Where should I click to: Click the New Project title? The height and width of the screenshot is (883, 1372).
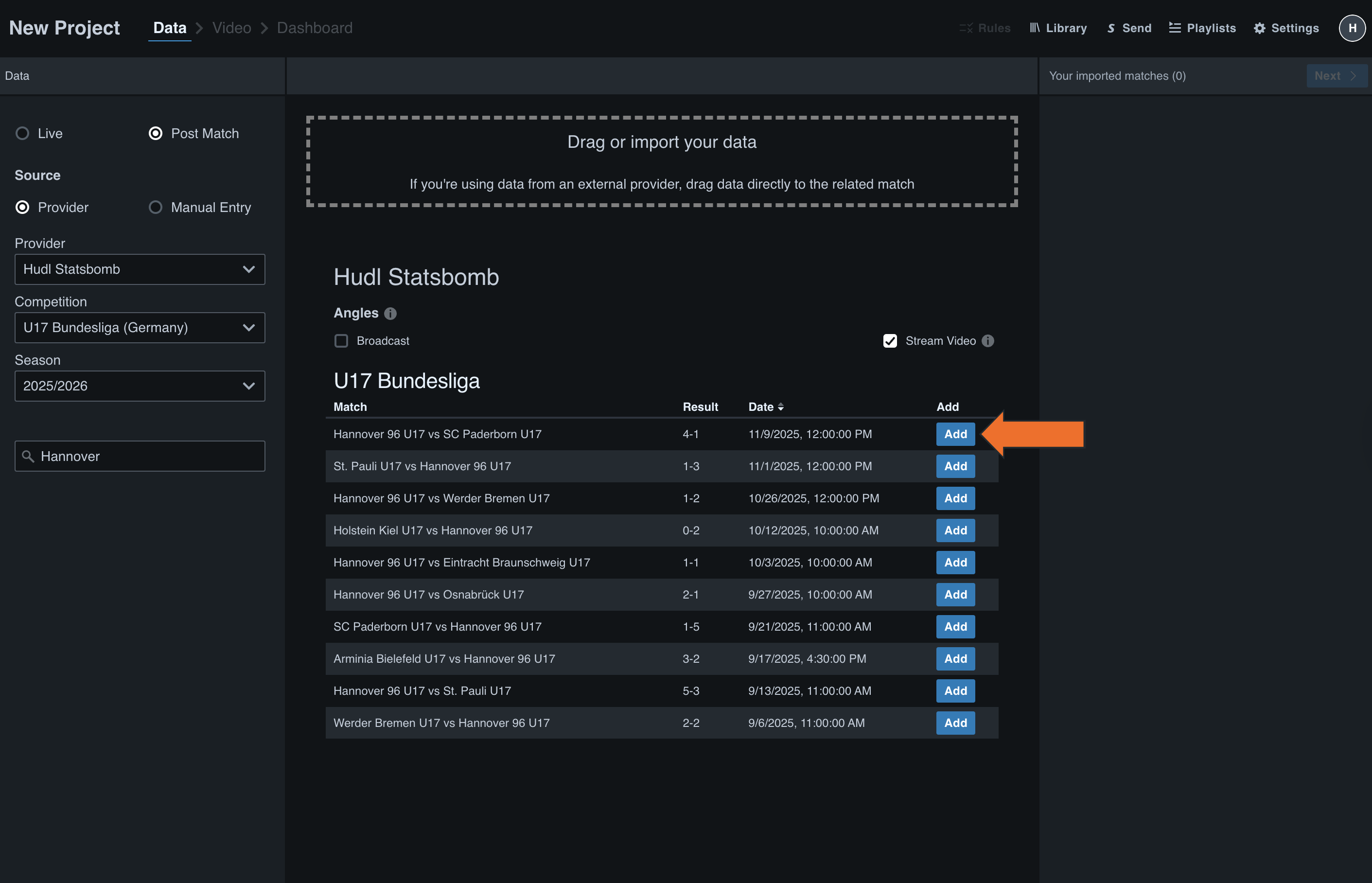[64, 28]
